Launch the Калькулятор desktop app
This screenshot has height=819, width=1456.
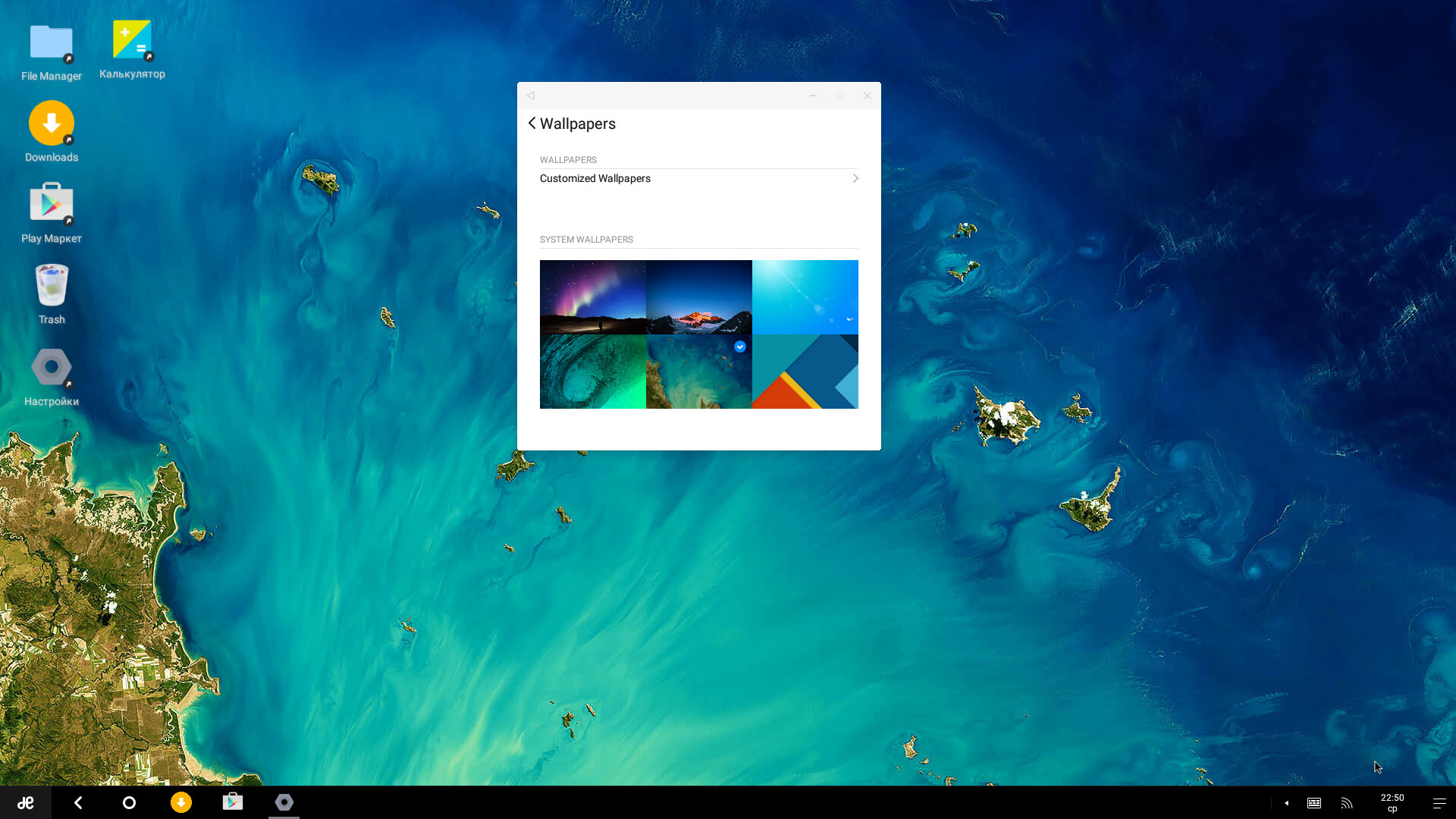132,50
